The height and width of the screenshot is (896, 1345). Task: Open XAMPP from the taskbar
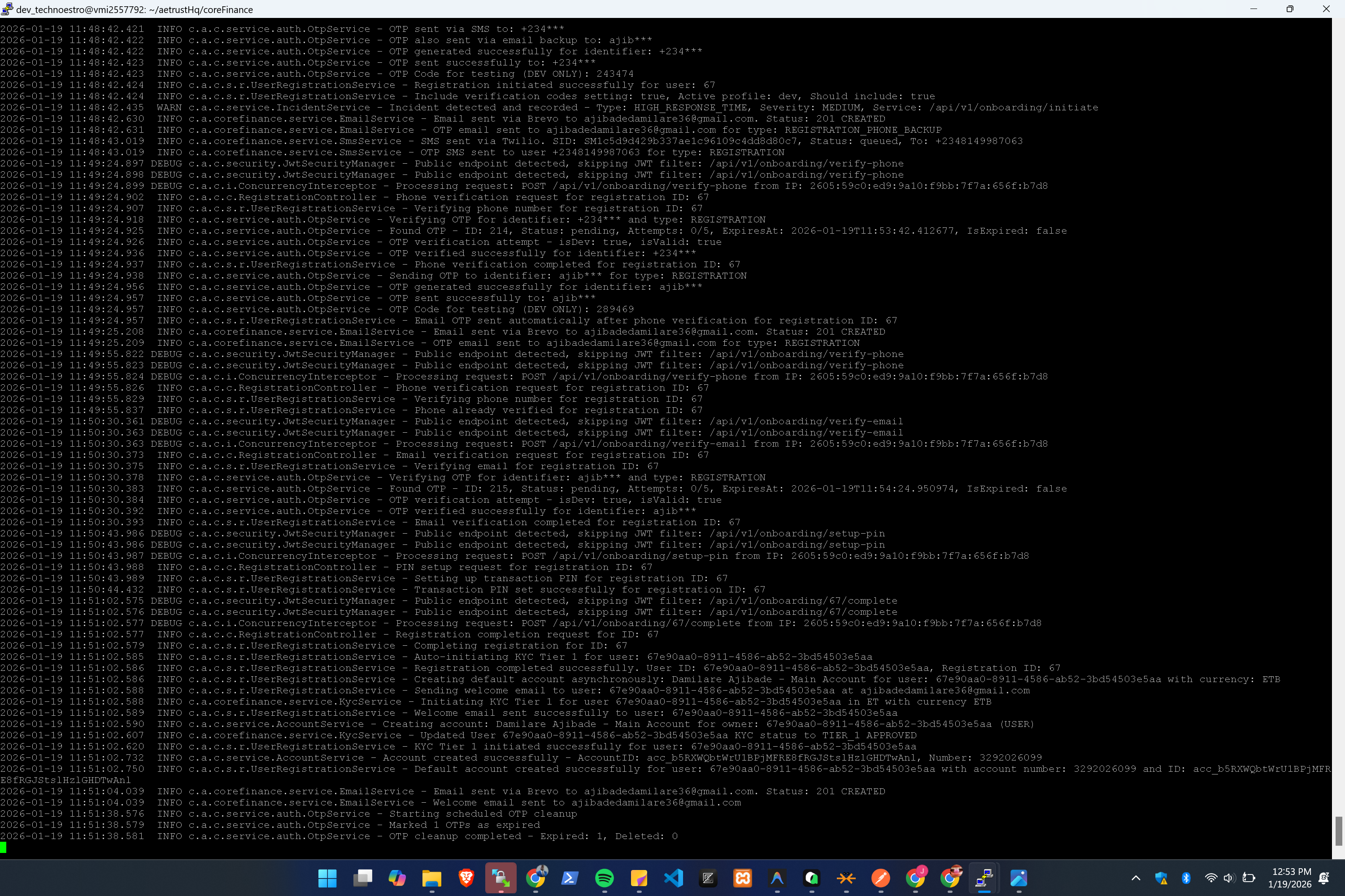pos(743,878)
